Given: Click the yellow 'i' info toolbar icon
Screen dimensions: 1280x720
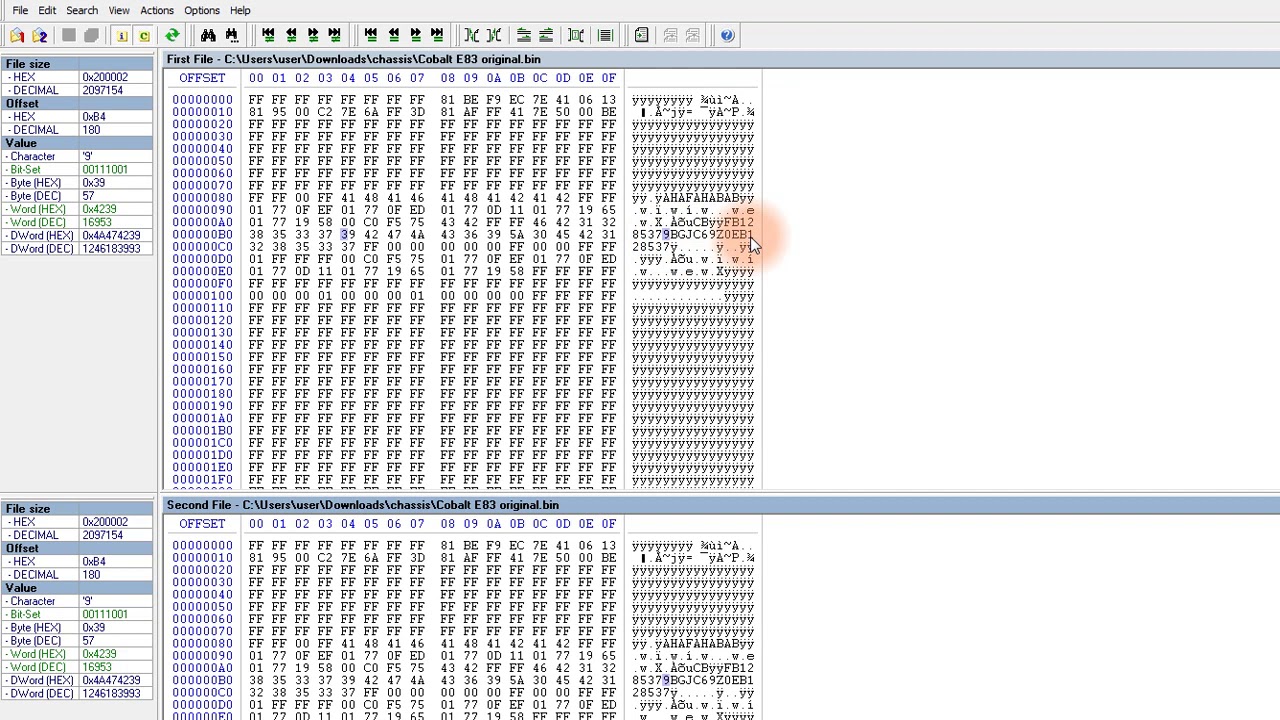Looking at the screenshot, I should (122, 36).
